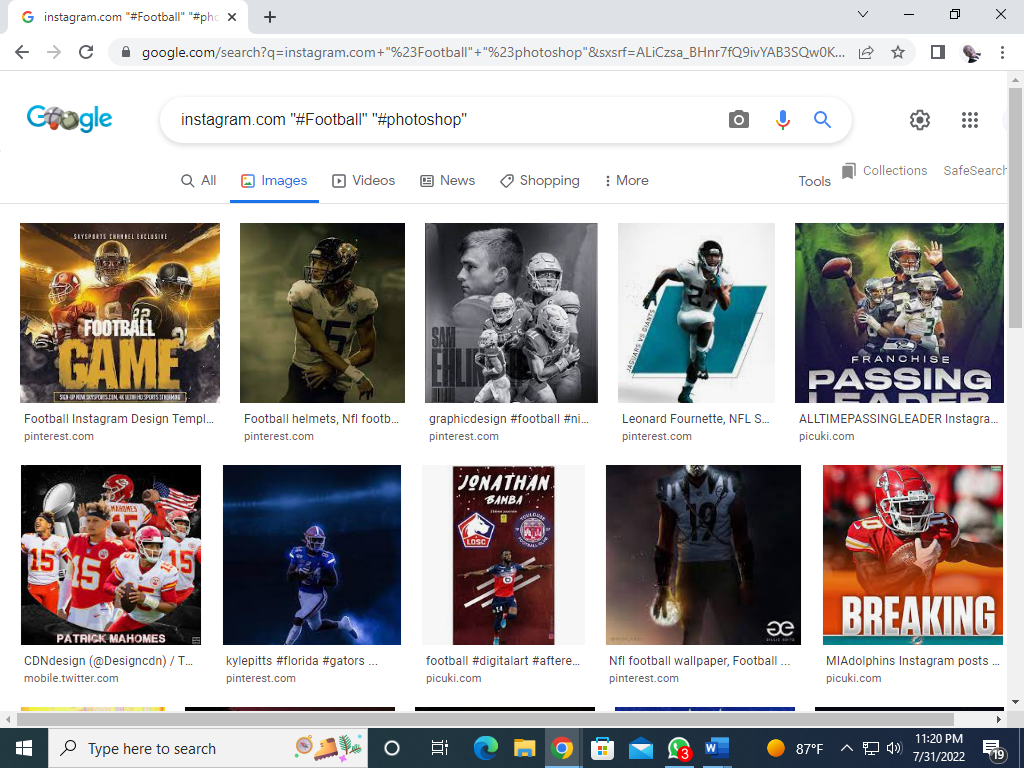Open Chrome tab search chevron
1024x768 pixels.
(863, 14)
